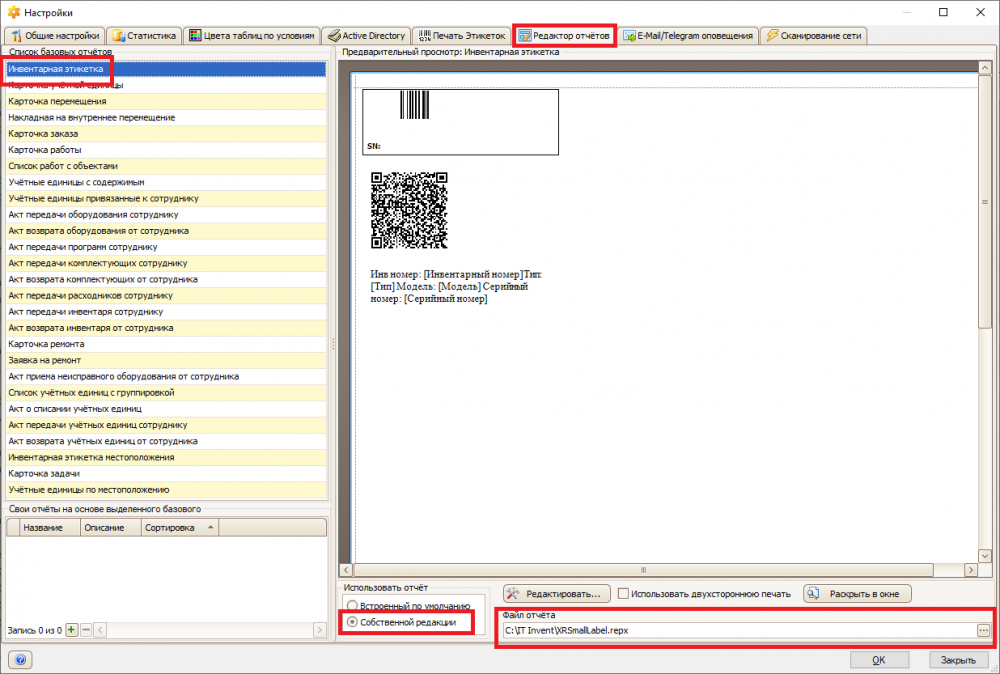Select Акт приема неисправного оборудования report
This screenshot has height=674, width=1000.
(x=166, y=376)
